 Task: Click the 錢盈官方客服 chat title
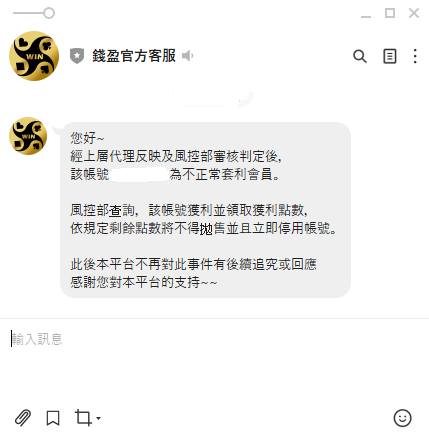pos(134,56)
